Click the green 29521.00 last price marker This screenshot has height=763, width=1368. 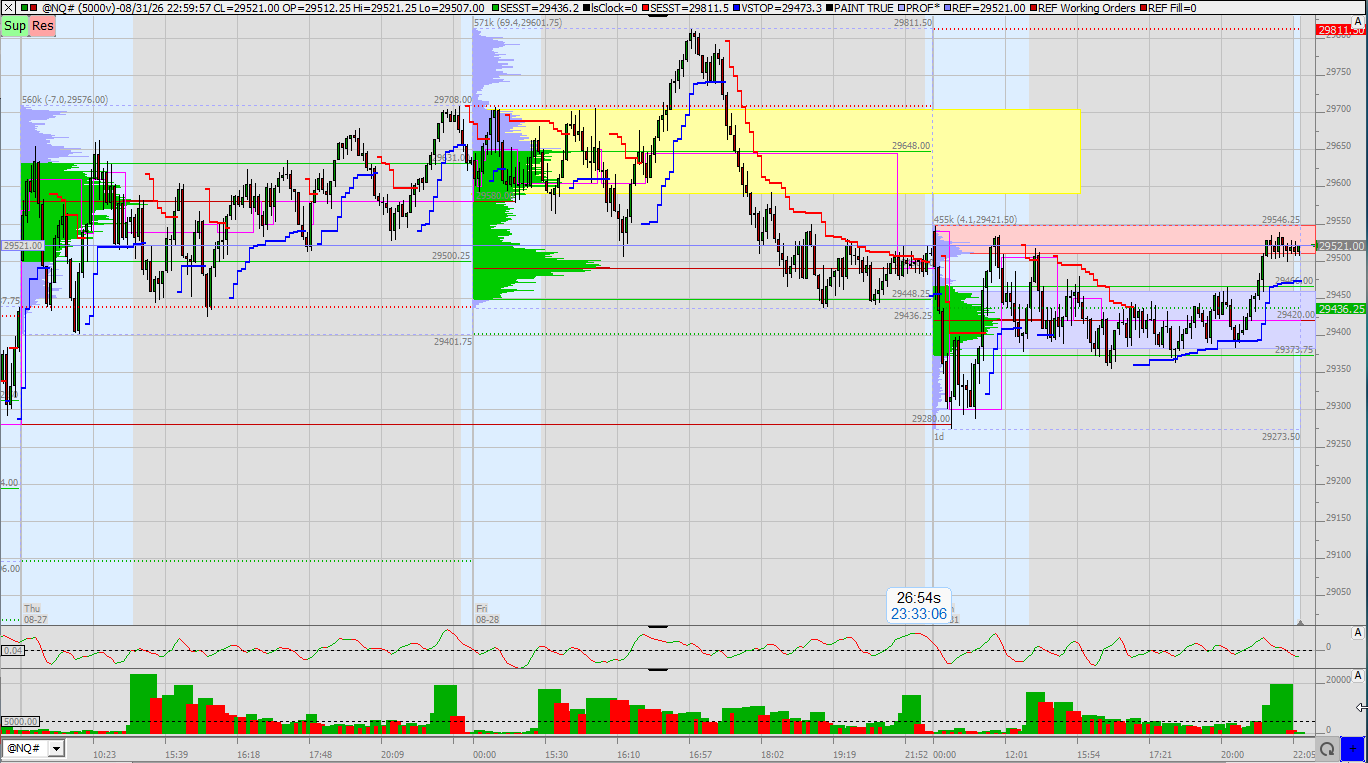pos(1341,246)
